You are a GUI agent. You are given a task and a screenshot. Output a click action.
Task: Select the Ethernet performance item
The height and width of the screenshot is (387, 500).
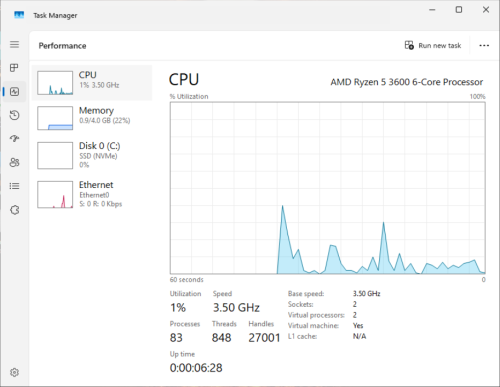click(92, 194)
